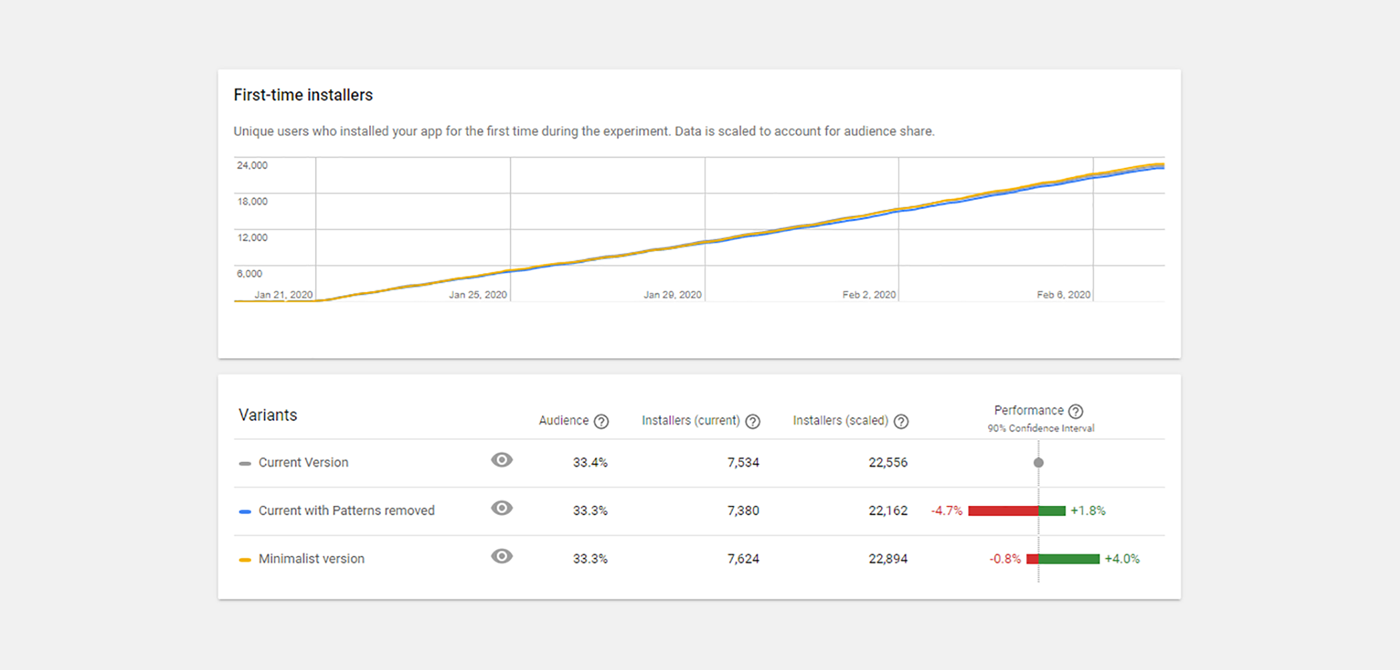Click the Jan 29, 2020 axis label

pos(673,295)
